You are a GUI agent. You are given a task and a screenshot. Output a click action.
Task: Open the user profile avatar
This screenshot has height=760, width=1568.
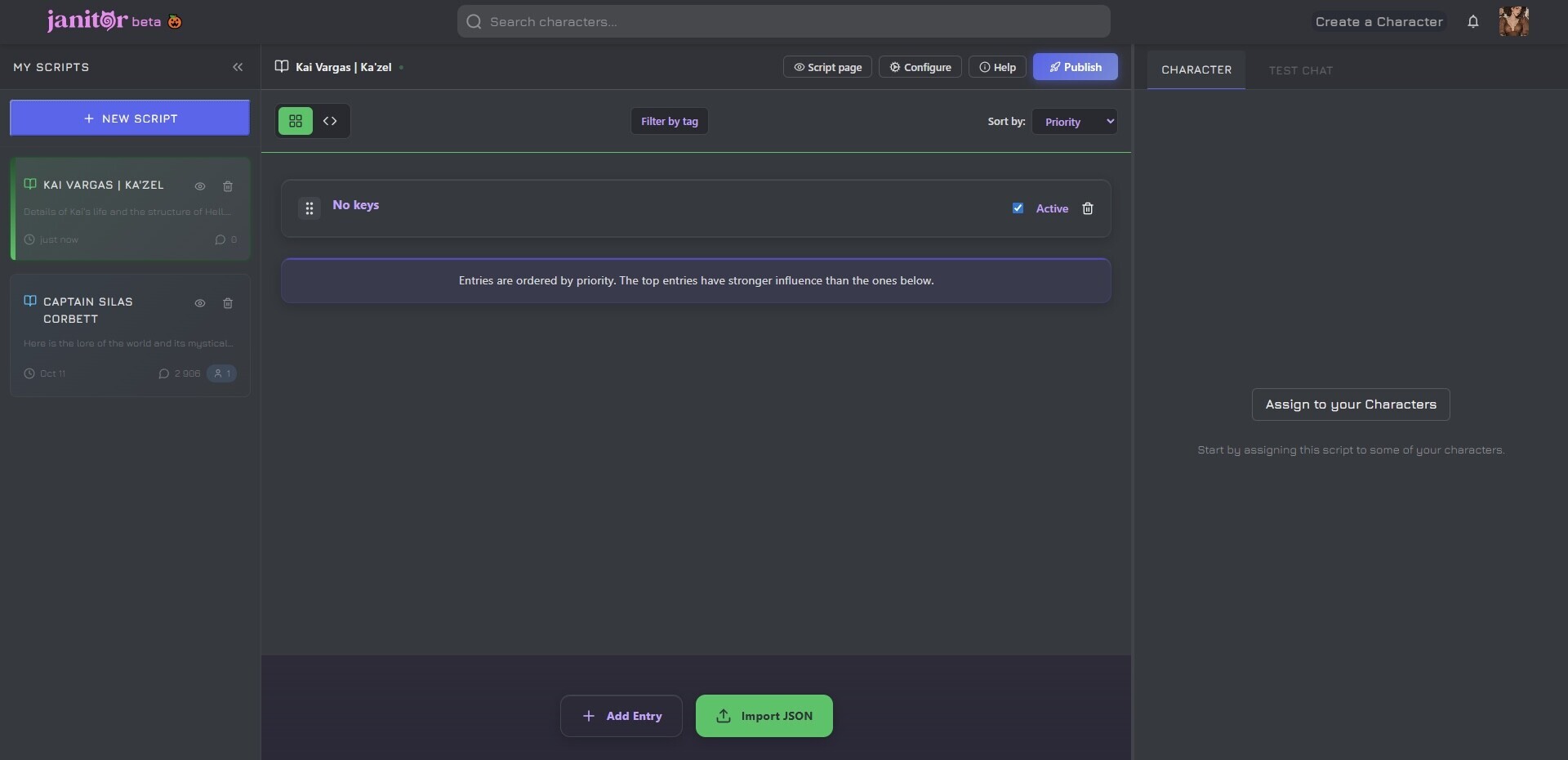(x=1514, y=21)
